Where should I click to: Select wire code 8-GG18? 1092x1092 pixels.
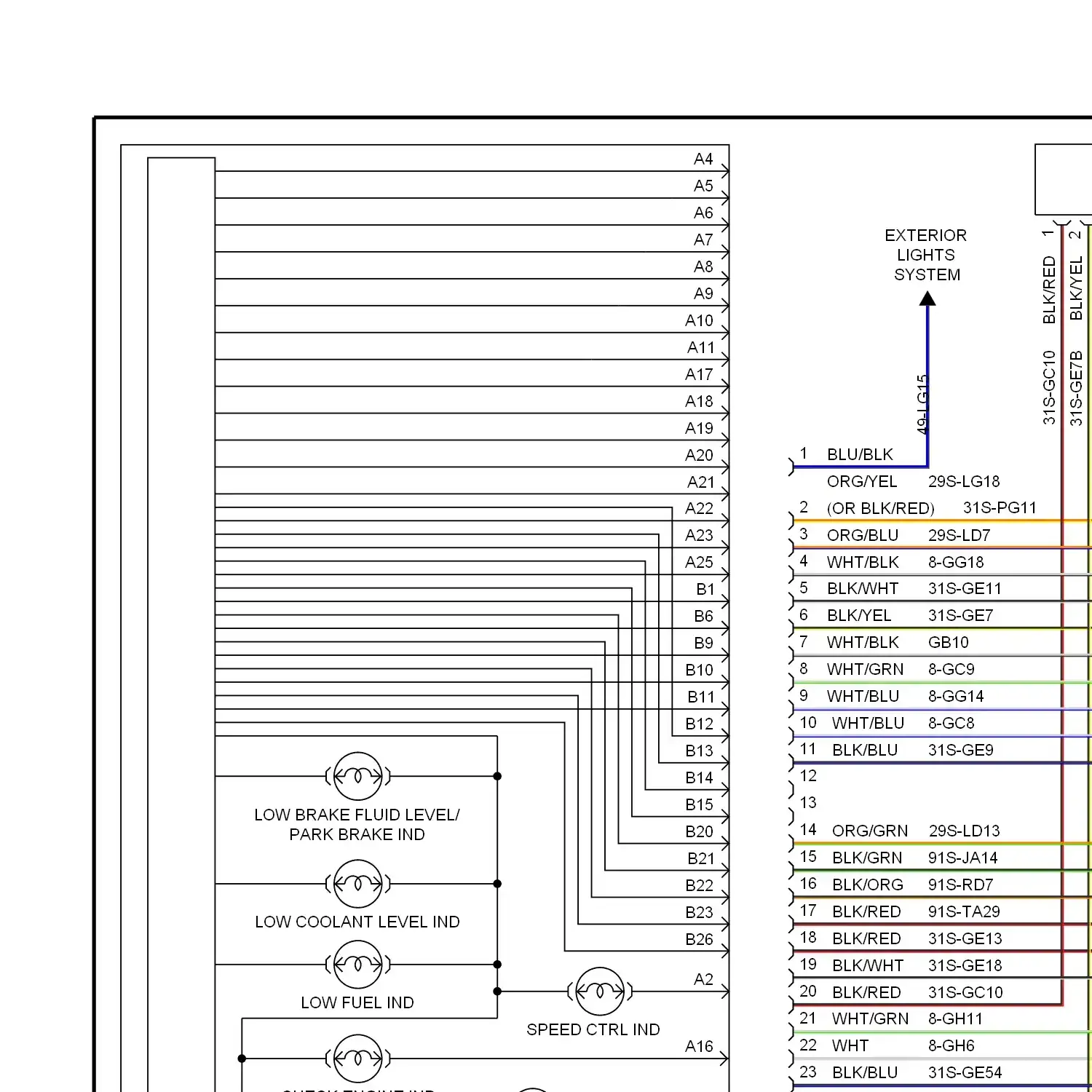tap(956, 562)
